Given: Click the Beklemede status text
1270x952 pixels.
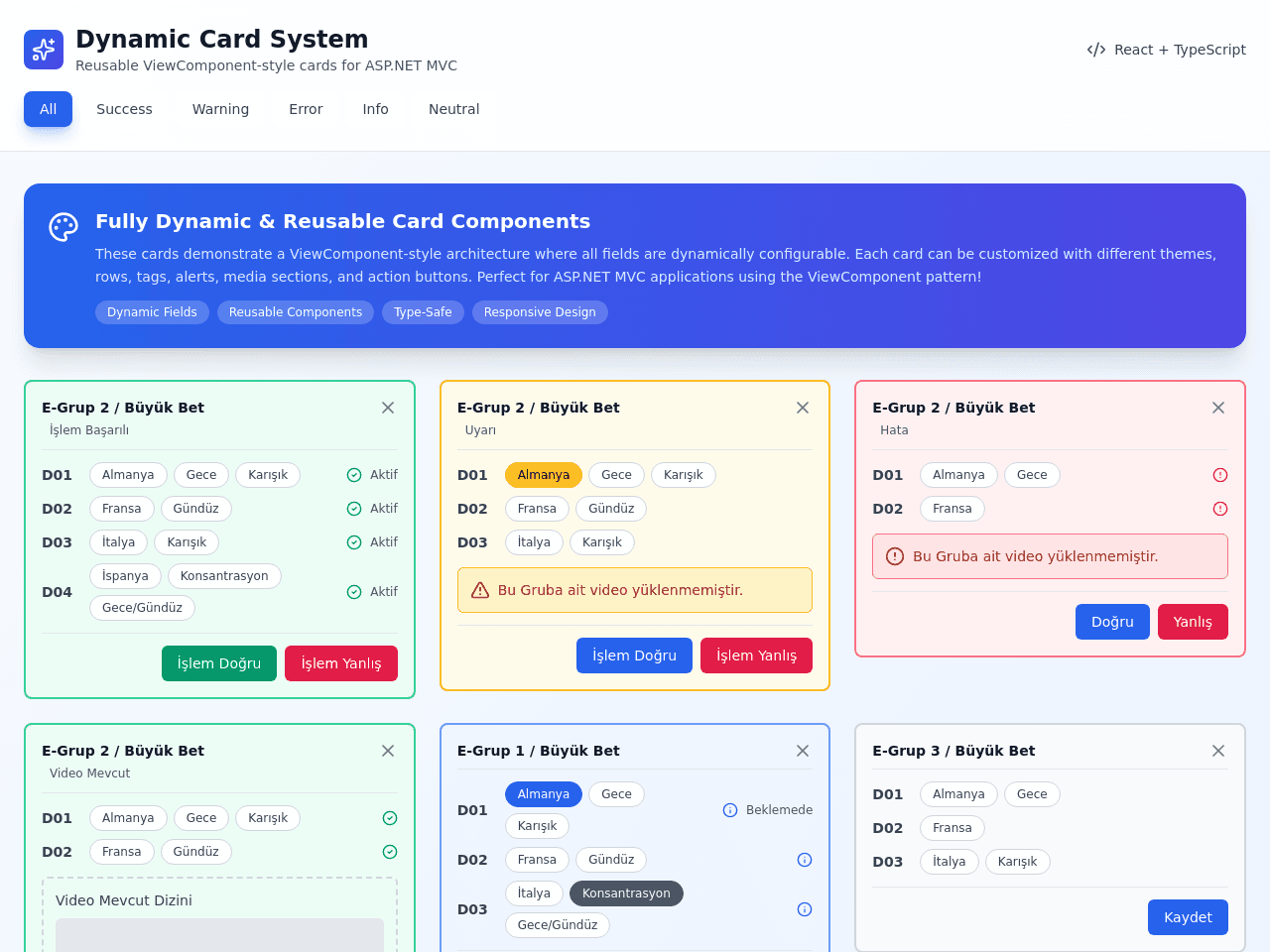Looking at the screenshot, I should pyautogui.click(x=779, y=810).
